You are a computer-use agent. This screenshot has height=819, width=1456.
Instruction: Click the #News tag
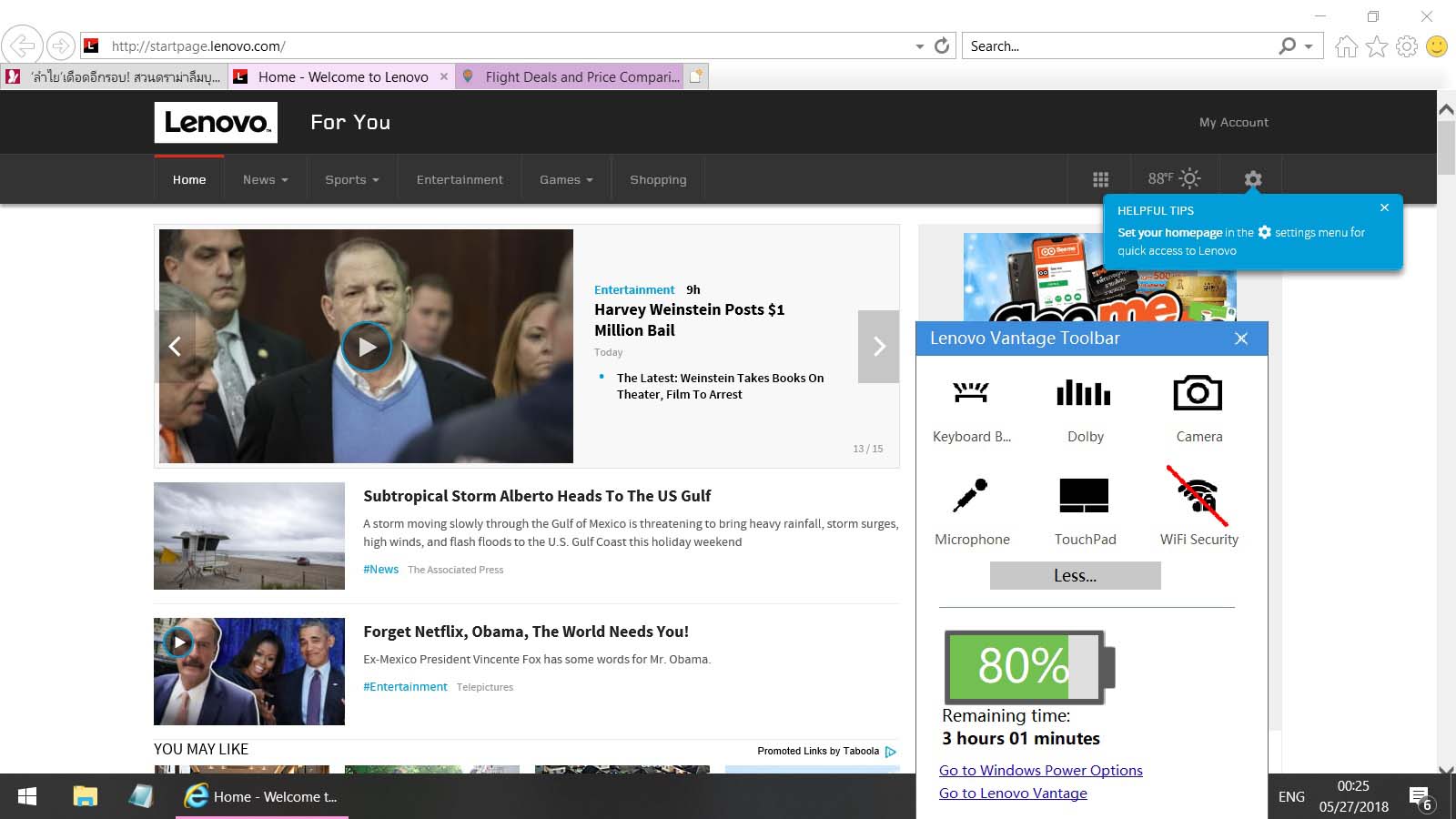380,569
